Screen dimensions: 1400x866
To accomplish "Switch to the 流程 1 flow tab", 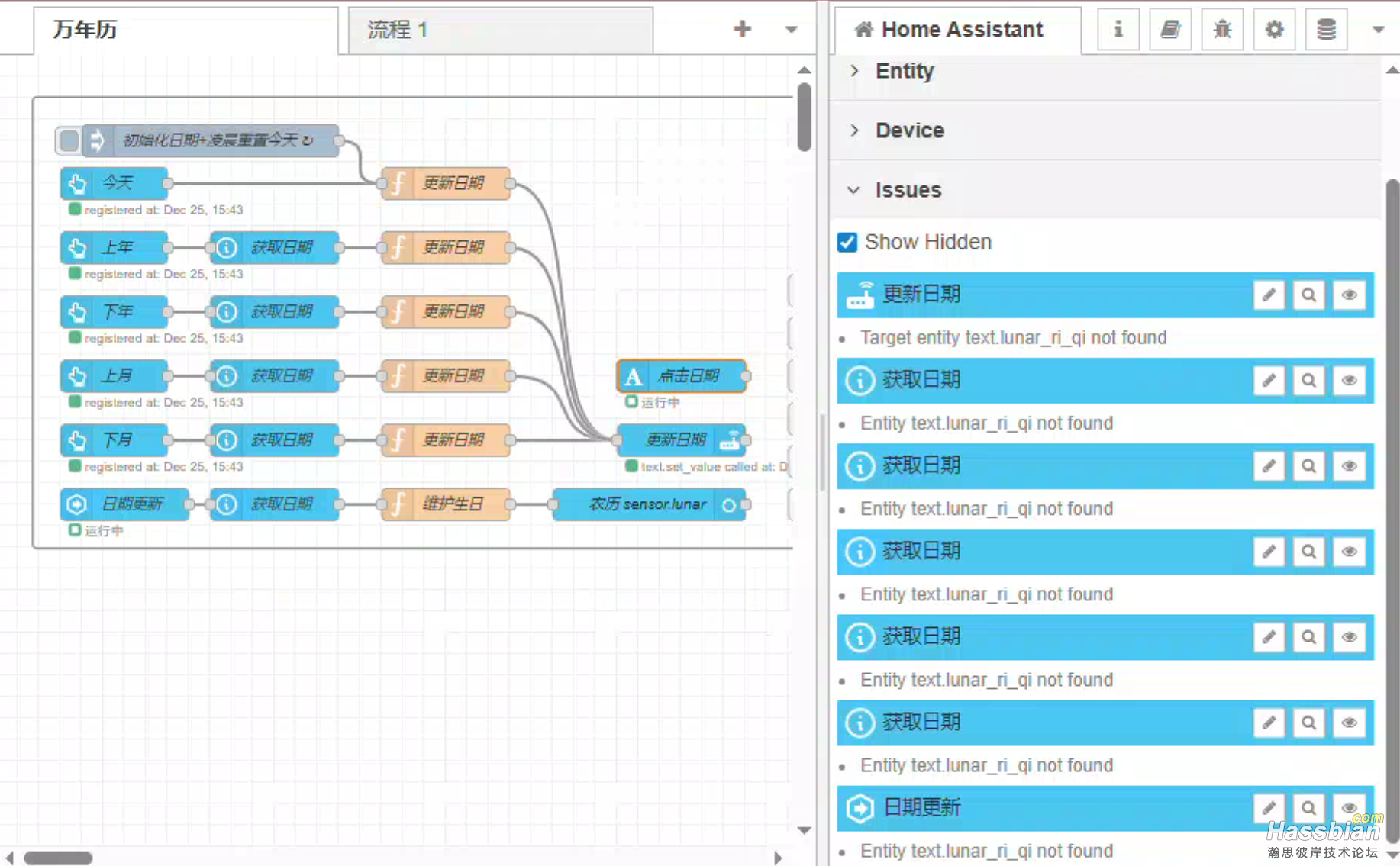I will coord(500,30).
